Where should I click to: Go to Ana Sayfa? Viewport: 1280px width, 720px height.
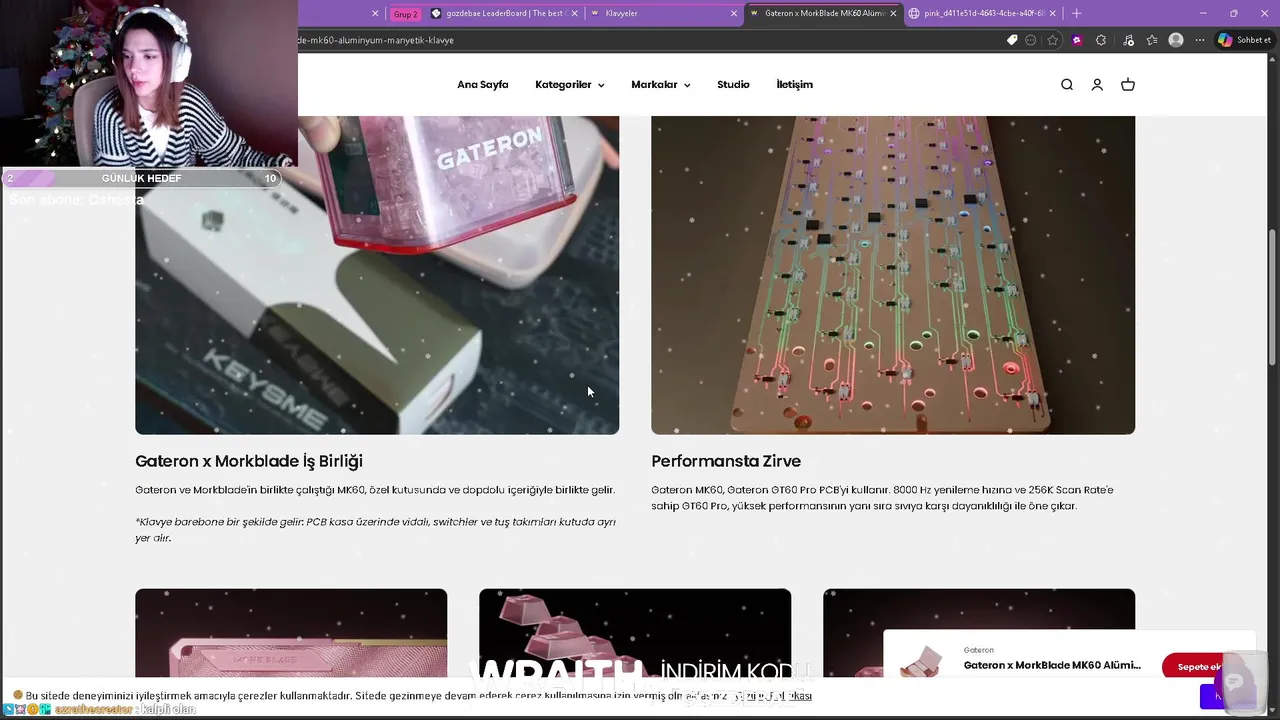point(483,85)
